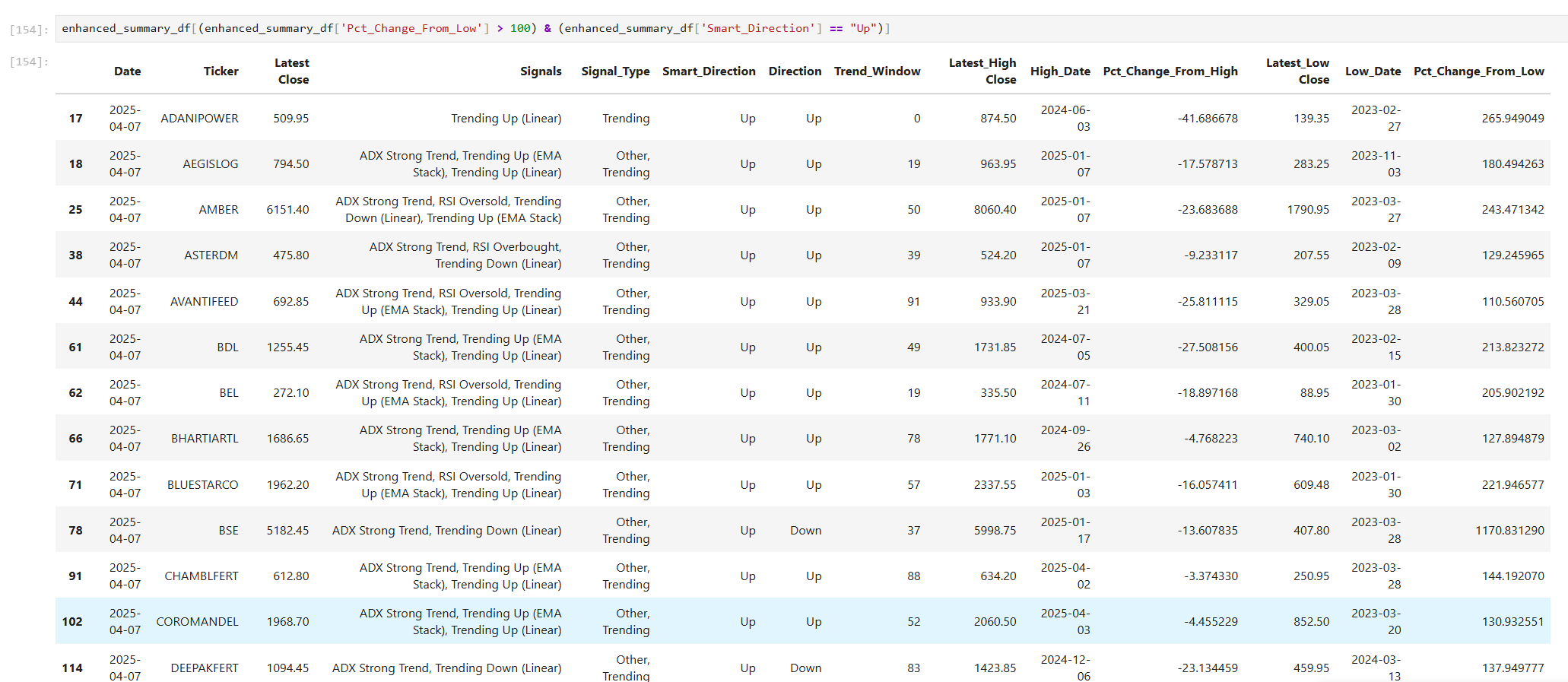The image size is (1568, 682).
Task: Select the Signal_Type column header
Action: tap(615, 71)
